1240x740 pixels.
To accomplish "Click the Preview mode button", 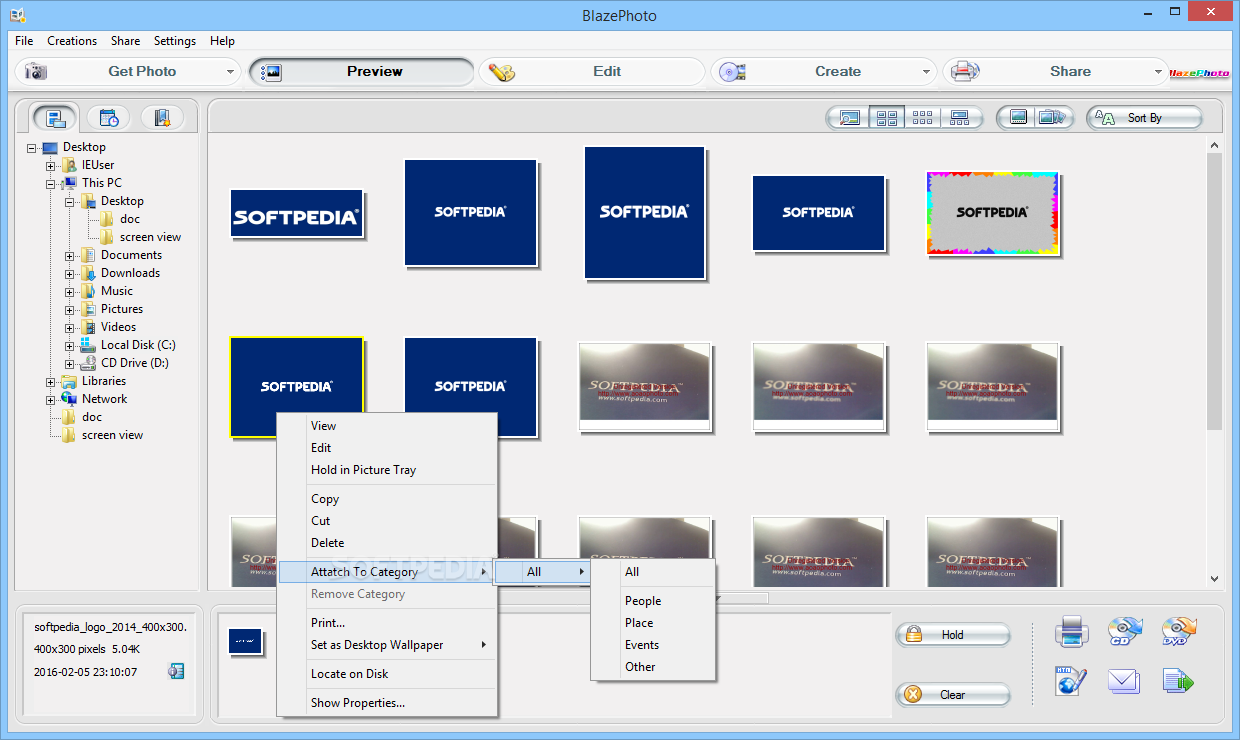I will tap(361, 72).
